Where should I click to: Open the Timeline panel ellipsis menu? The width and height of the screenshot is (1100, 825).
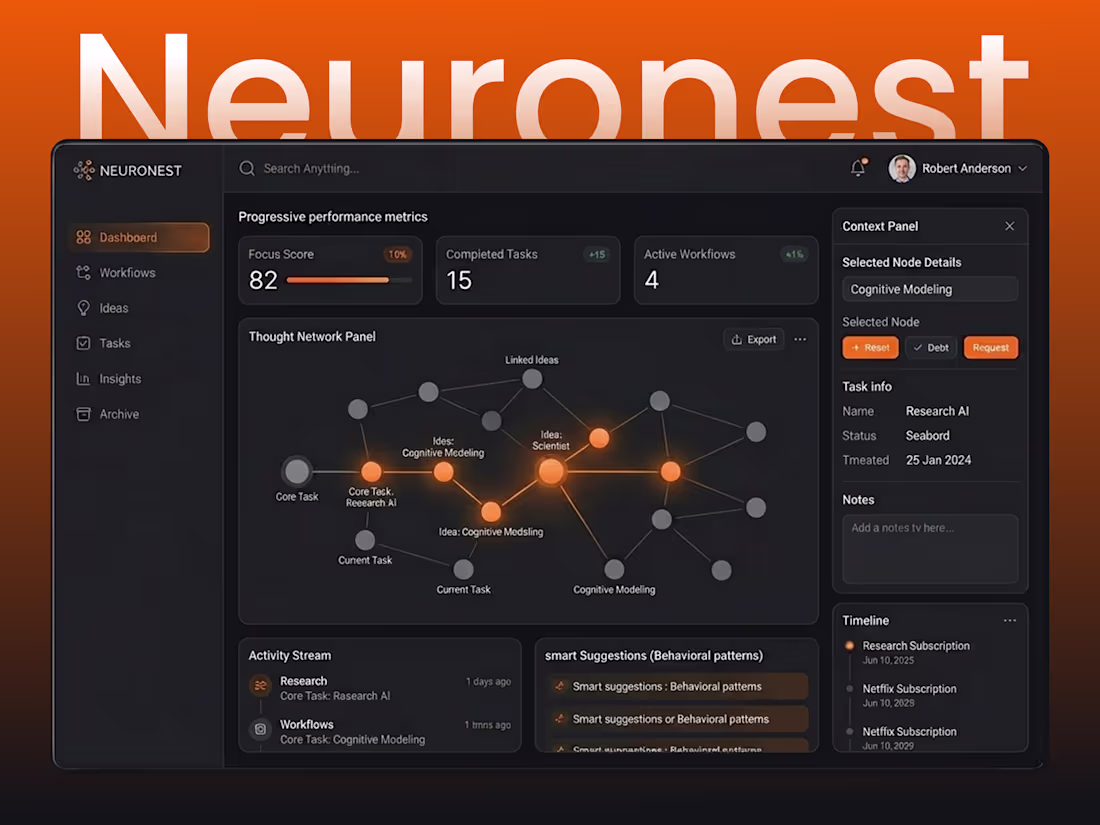(x=1009, y=620)
